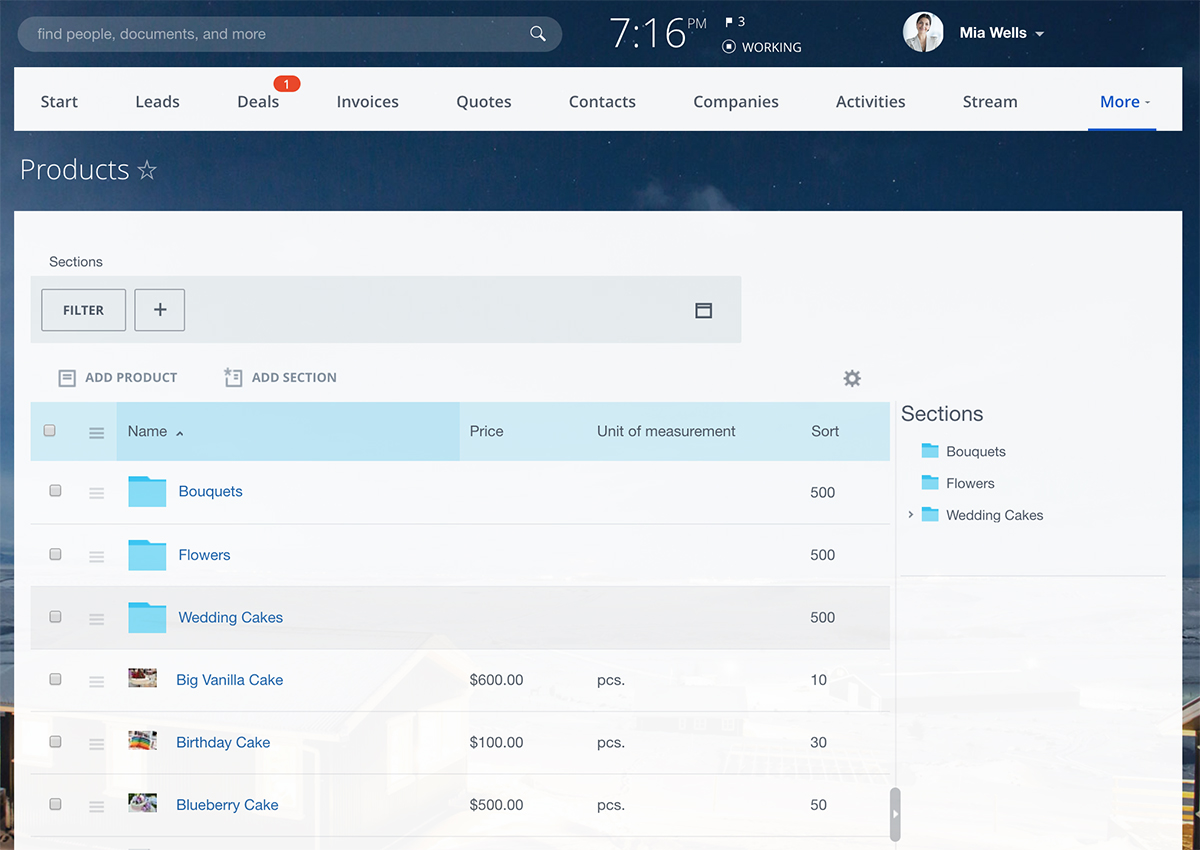Image resolution: width=1200 pixels, height=850 pixels.
Task: Expand Wedding Cakes in Sections tree
Action: pyautogui.click(x=910, y=515)
